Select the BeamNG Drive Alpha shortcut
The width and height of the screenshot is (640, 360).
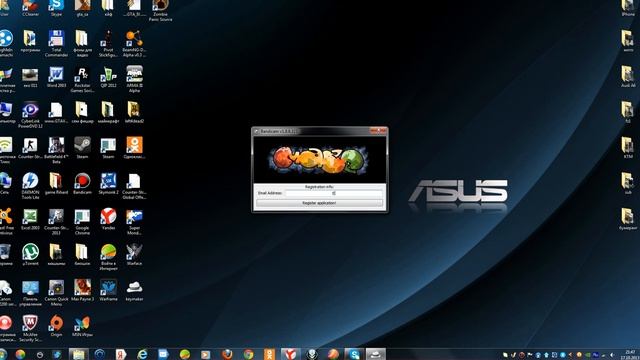tap(134, 44)
